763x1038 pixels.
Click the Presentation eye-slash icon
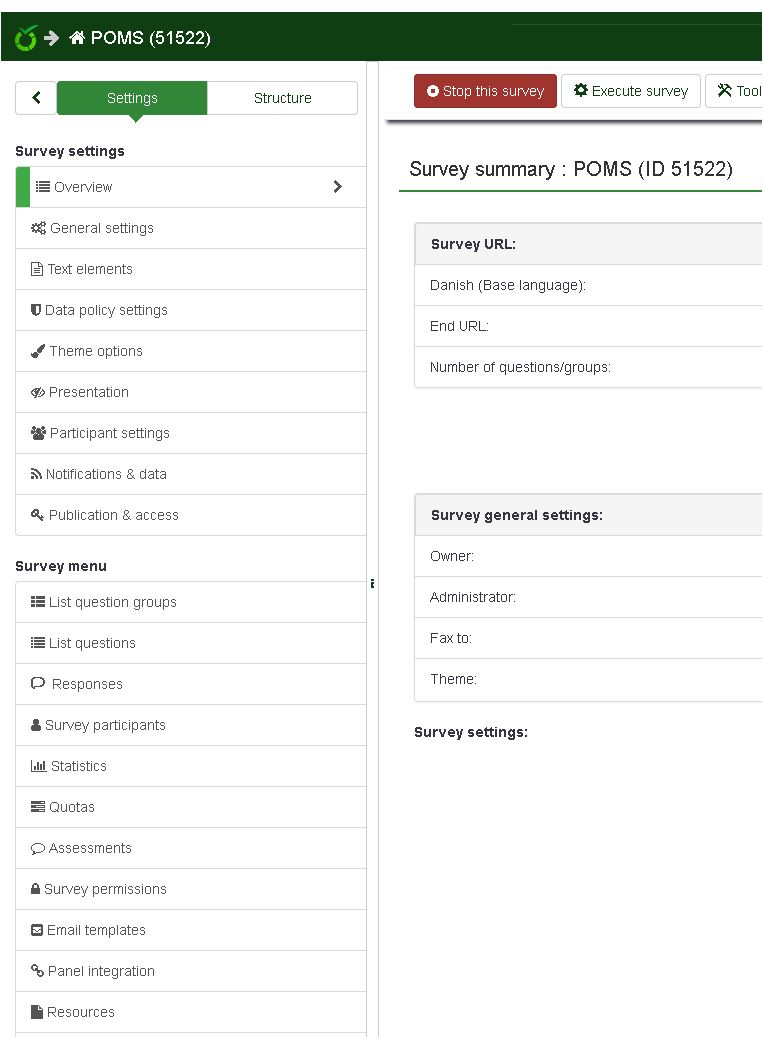[x=38, y=392]
